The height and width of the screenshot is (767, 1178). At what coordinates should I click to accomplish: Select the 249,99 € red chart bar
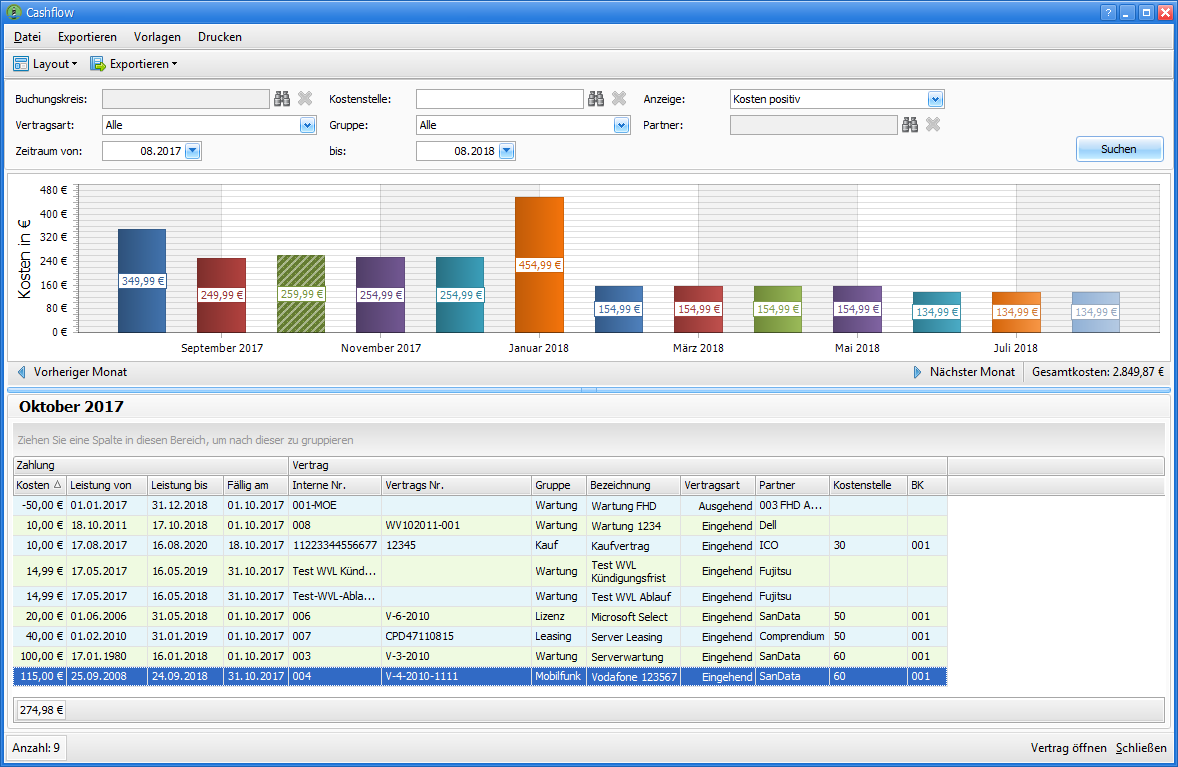pyautogui.click(x=221, y=294)
